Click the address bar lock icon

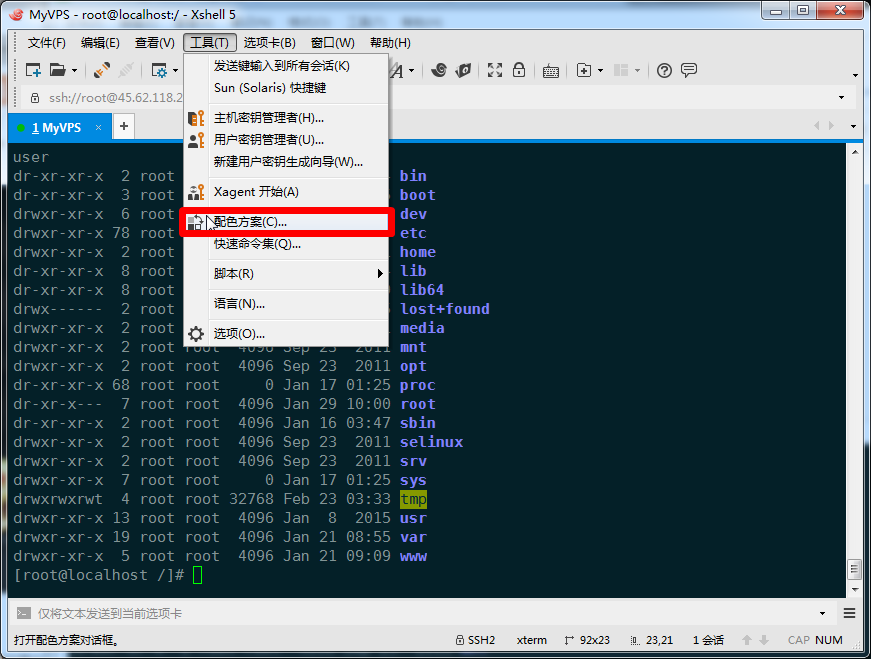35,98
